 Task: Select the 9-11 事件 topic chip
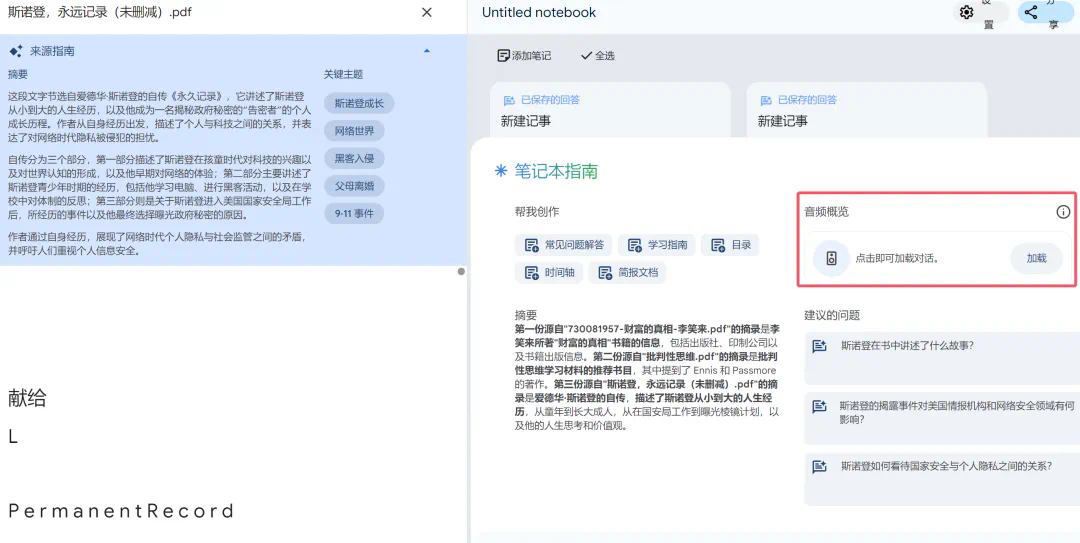[x=354, y=214]
